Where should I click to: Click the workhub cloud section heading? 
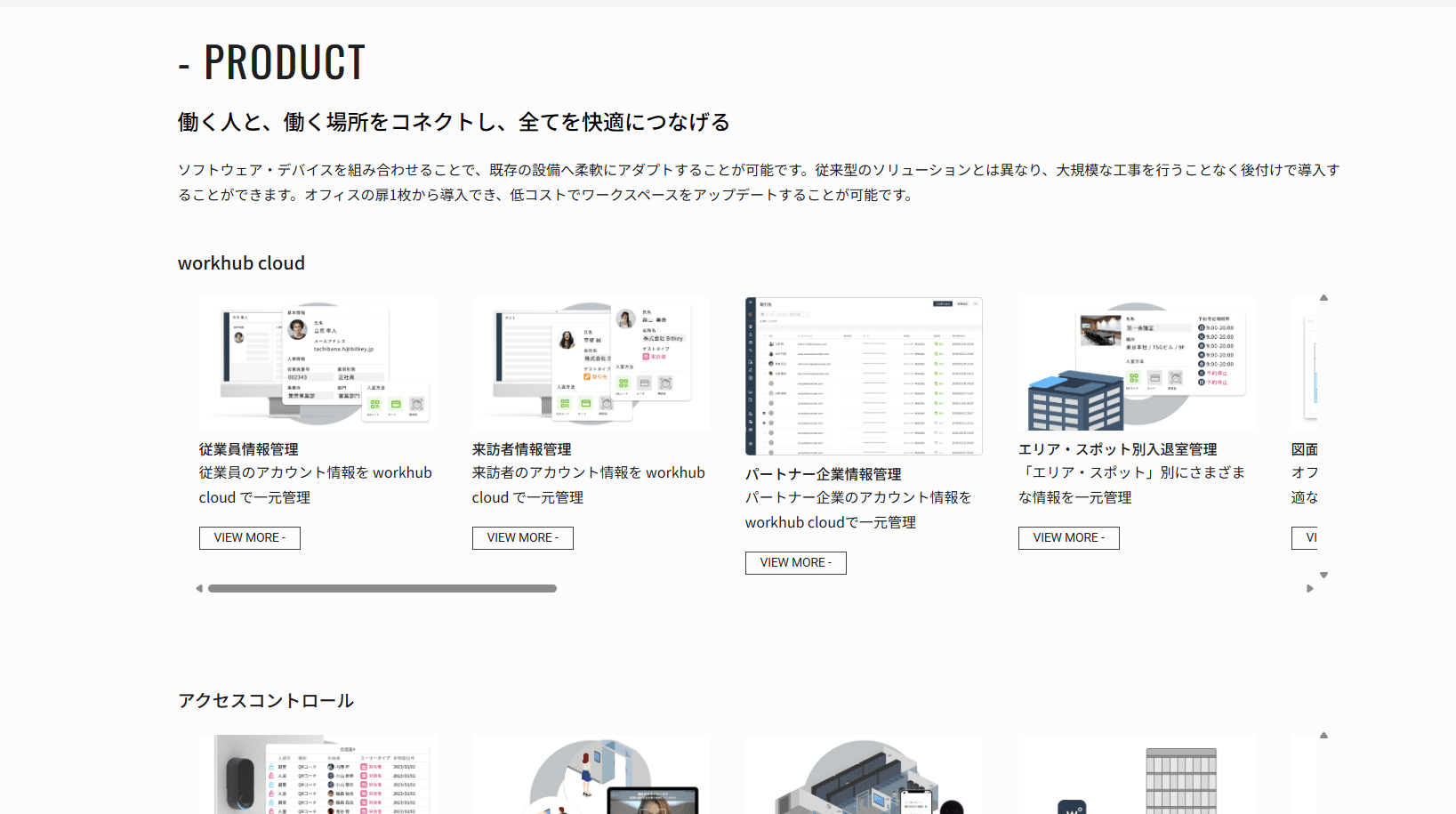point(241,263)
